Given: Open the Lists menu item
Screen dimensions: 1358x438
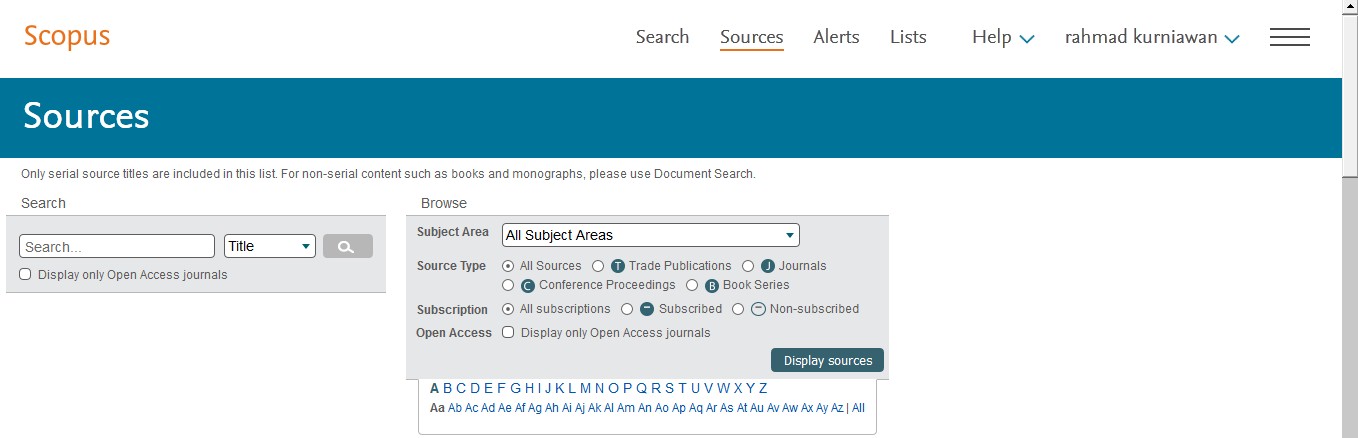Looking at the screenshot, I should 908,37.
